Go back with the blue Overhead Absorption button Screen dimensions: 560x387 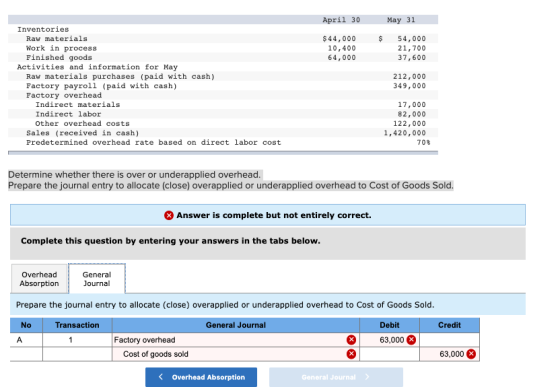pyautogui.click(x=201, y=377)
